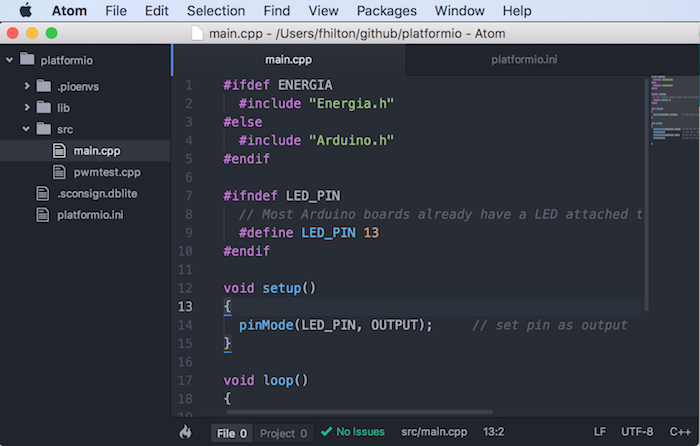Open the File menu
Viewport: 700px width, 446px height.
tap(116, 11)
